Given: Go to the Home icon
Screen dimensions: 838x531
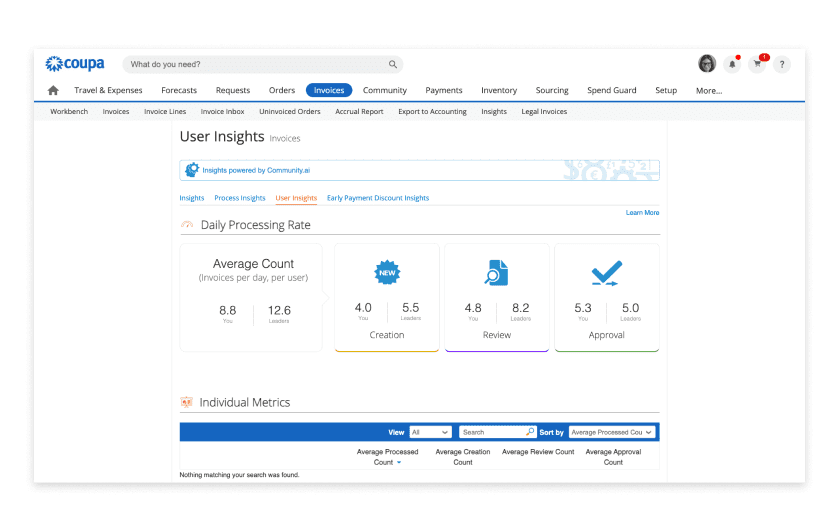Looking at the screenshot, I should (53, 90).
